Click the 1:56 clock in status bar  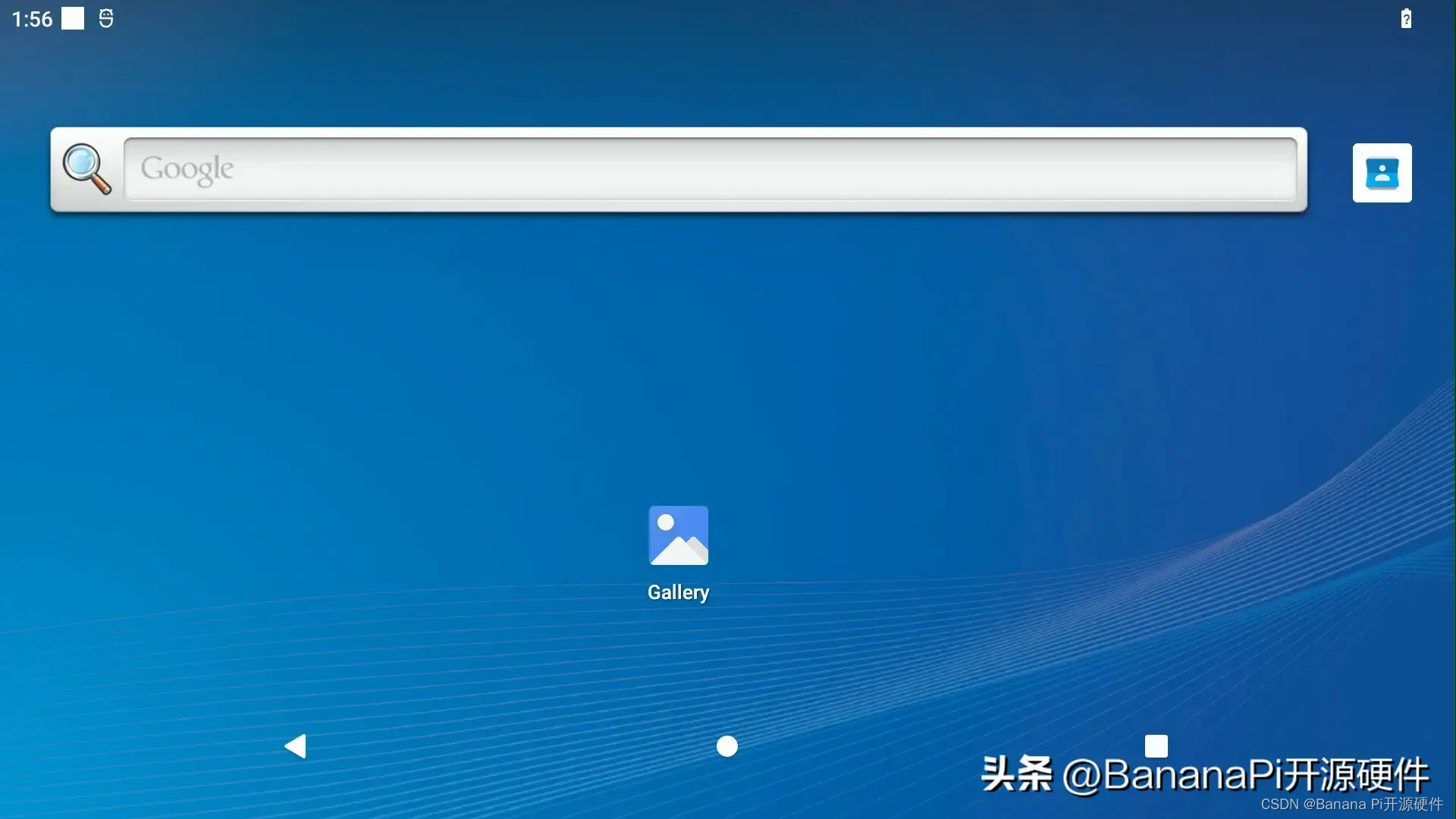pyautogui.click(x=32, y=19)
